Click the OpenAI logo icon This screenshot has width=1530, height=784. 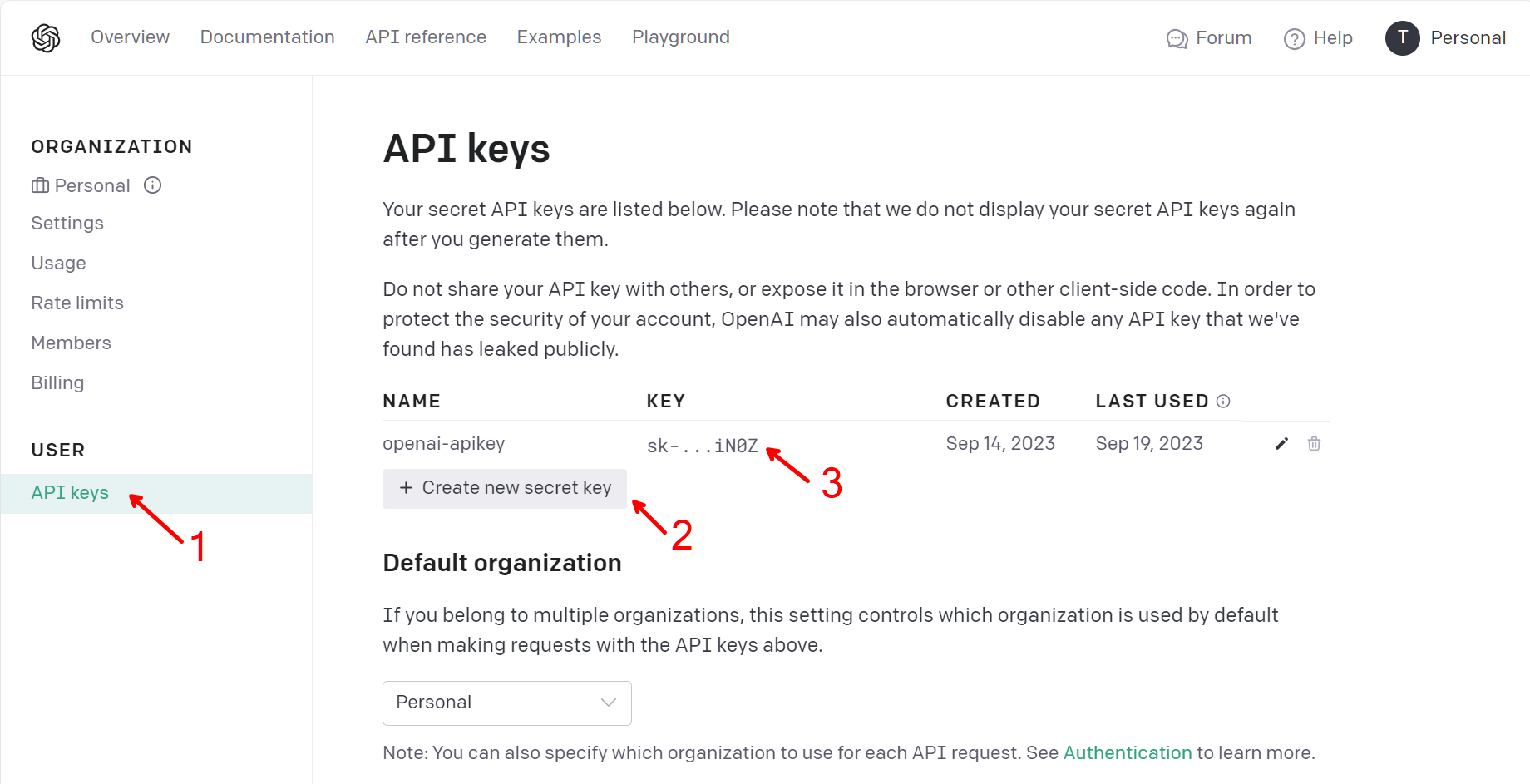[46, 38]
